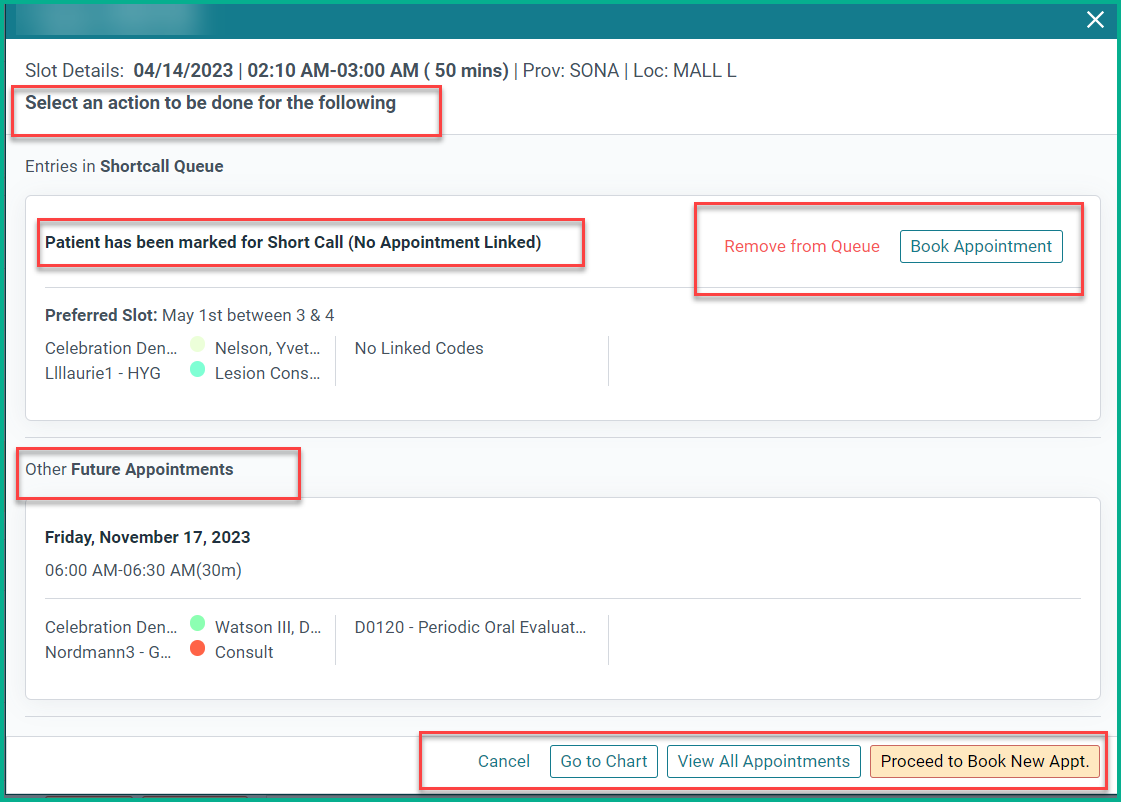Click Book Appointment for the Short Call entry

[981, 246]
